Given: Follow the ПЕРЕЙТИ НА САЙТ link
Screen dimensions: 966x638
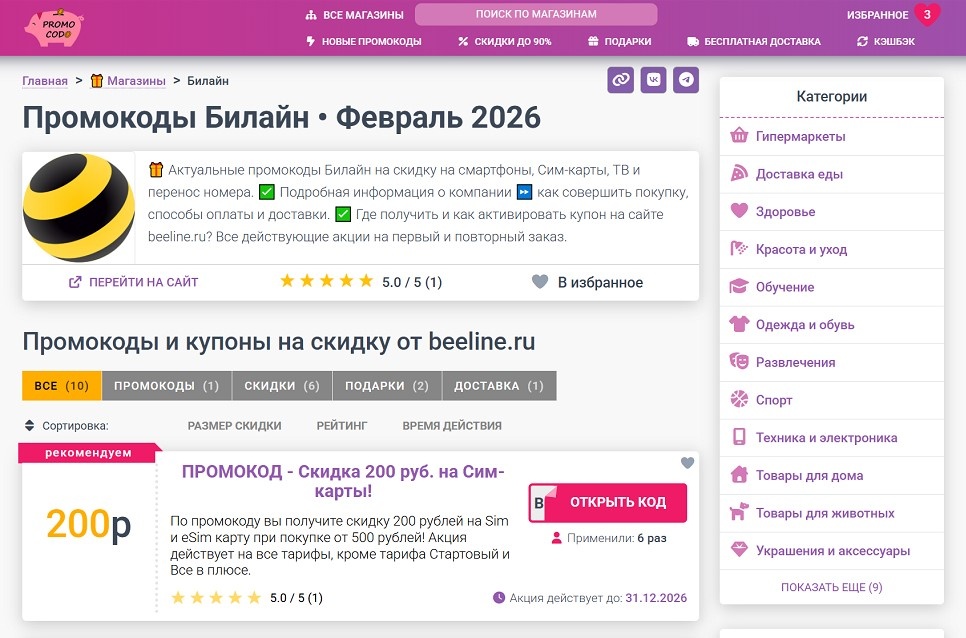Looking at the screenshot, I should (x=134, y=282).
